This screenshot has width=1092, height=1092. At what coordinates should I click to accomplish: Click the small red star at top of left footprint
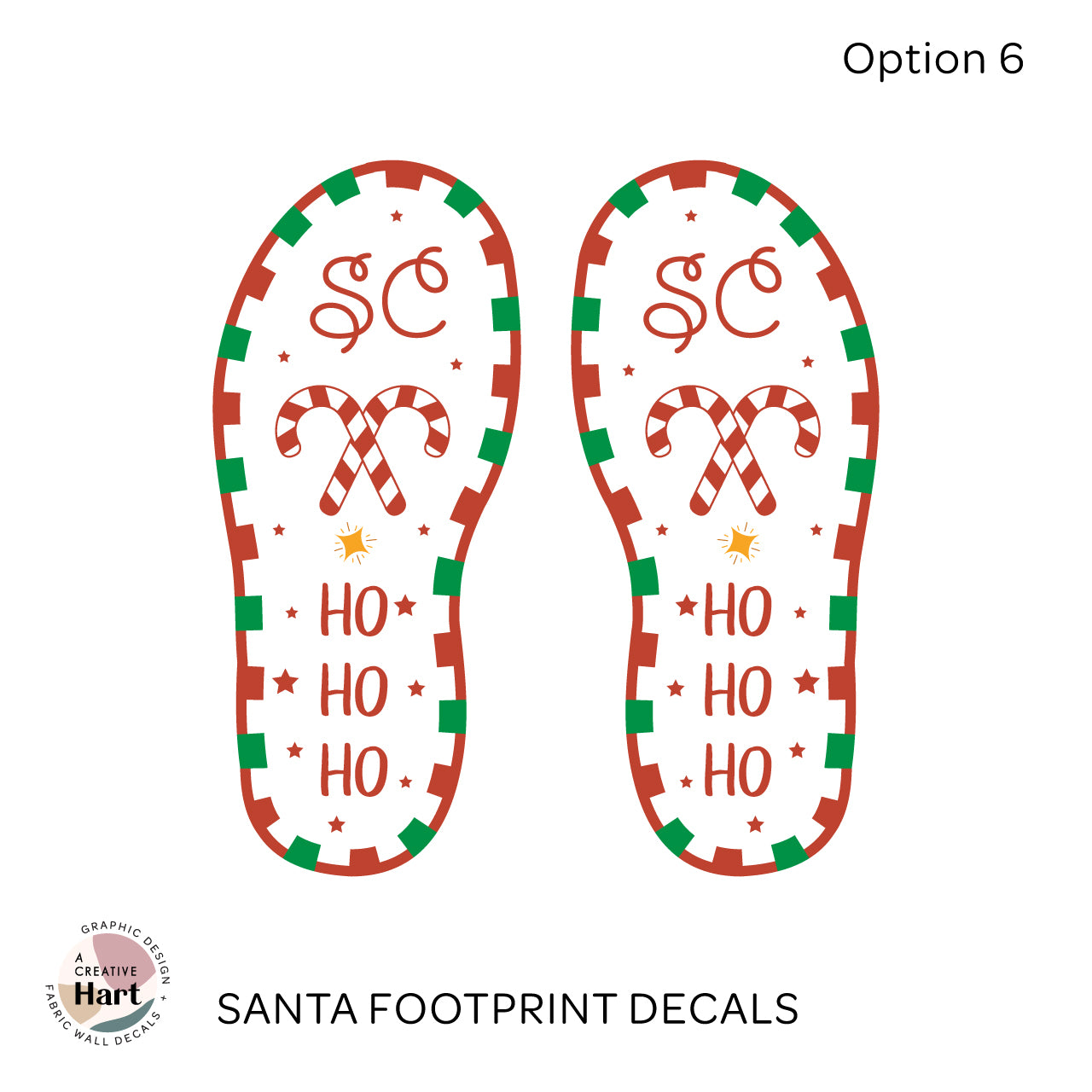(397, 216)
